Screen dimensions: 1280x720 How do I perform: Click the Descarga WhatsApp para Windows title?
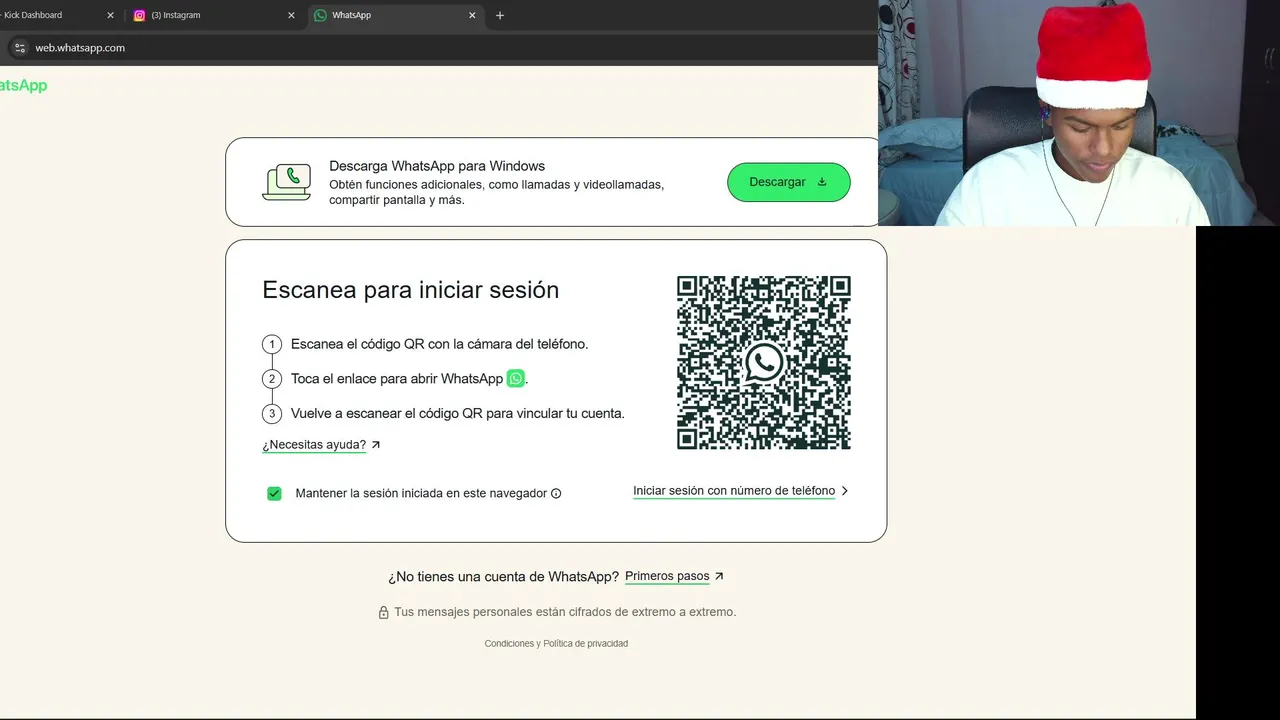tap(437, 166)
